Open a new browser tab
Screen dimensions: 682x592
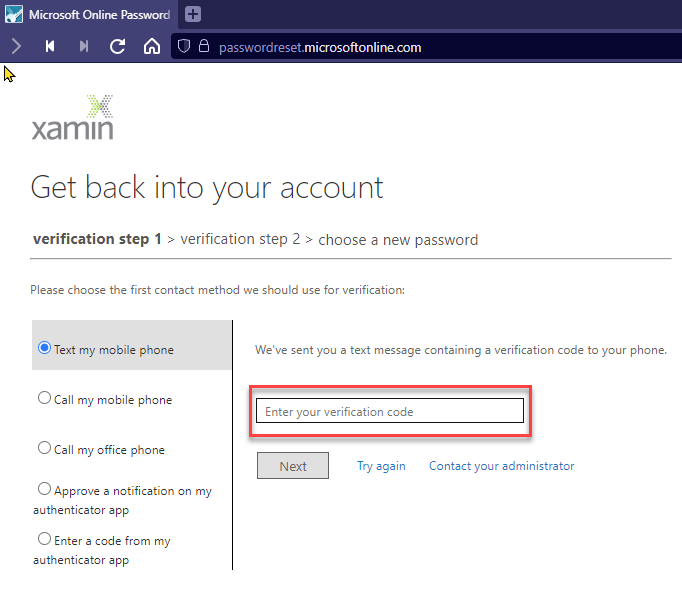(x=193, y=14)
